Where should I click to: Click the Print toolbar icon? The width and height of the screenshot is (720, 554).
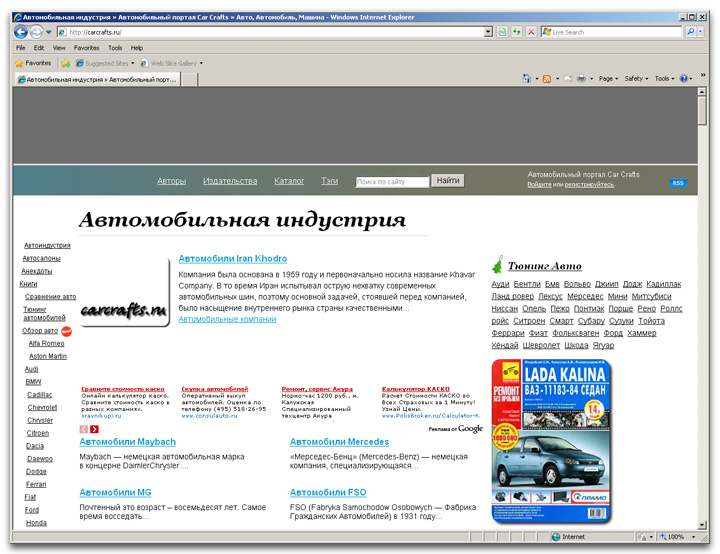pos(581,78)
